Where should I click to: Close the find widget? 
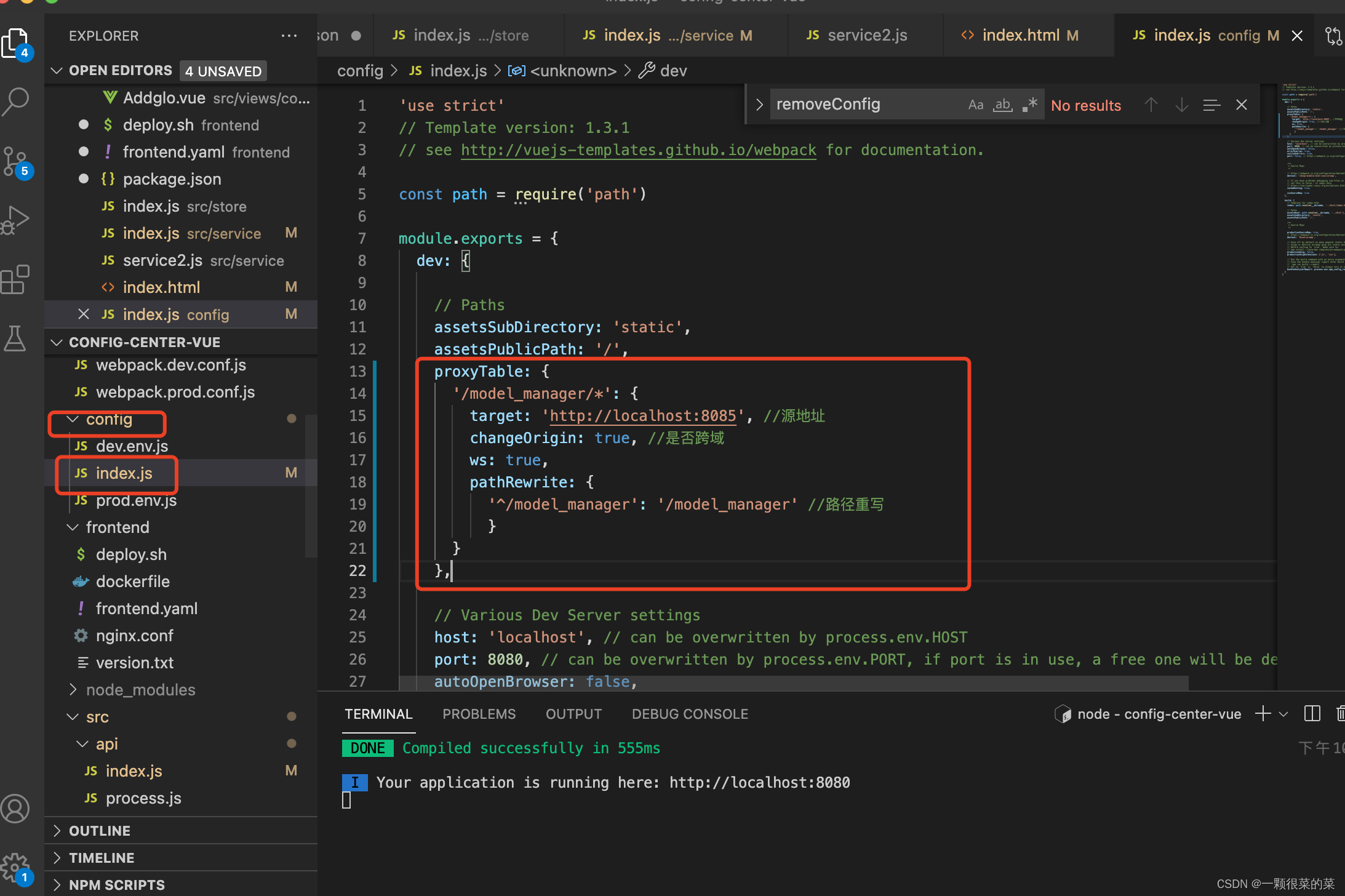pos(1242,105)
